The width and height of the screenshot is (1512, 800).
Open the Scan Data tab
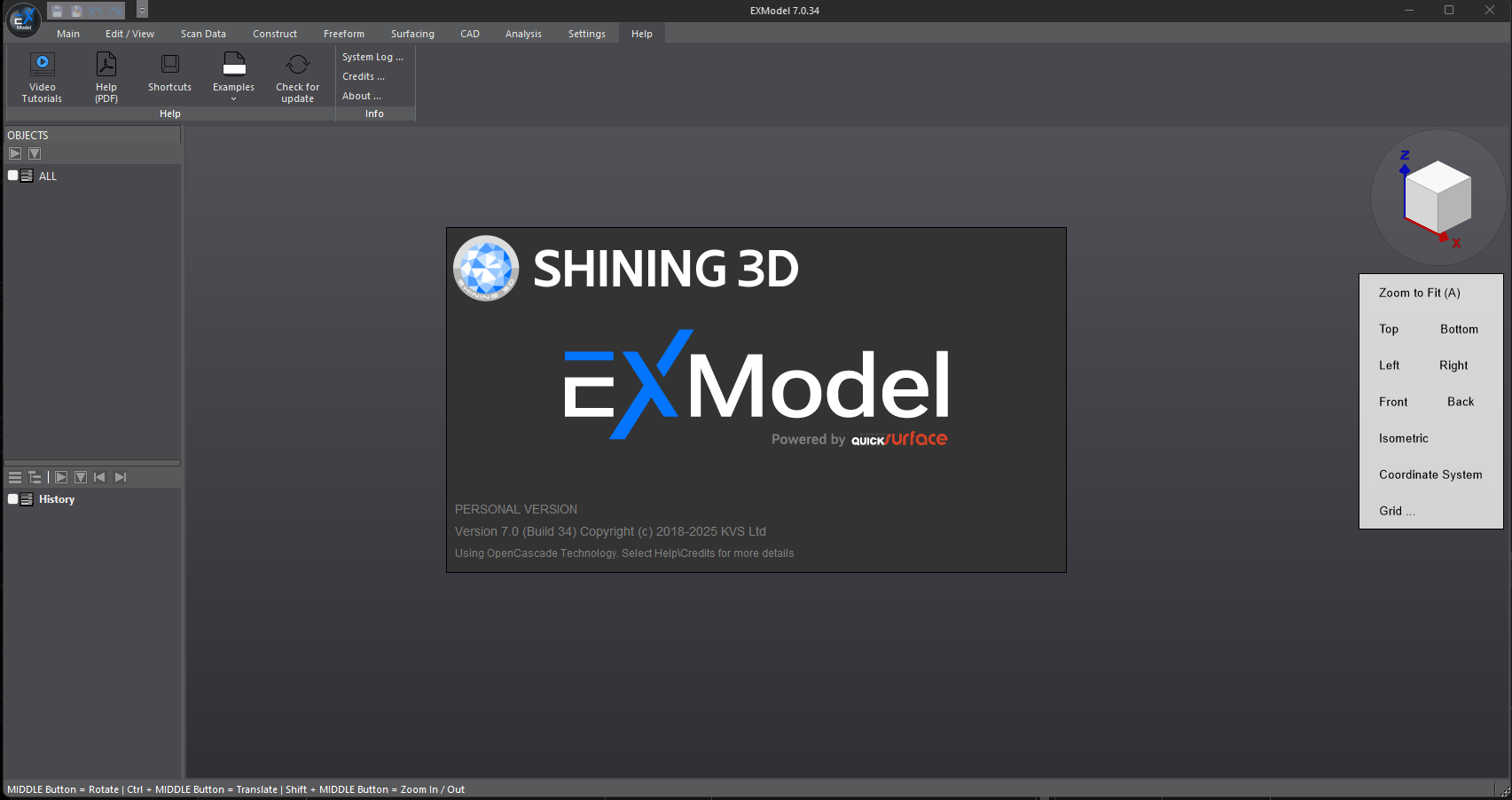click(203, 34)
